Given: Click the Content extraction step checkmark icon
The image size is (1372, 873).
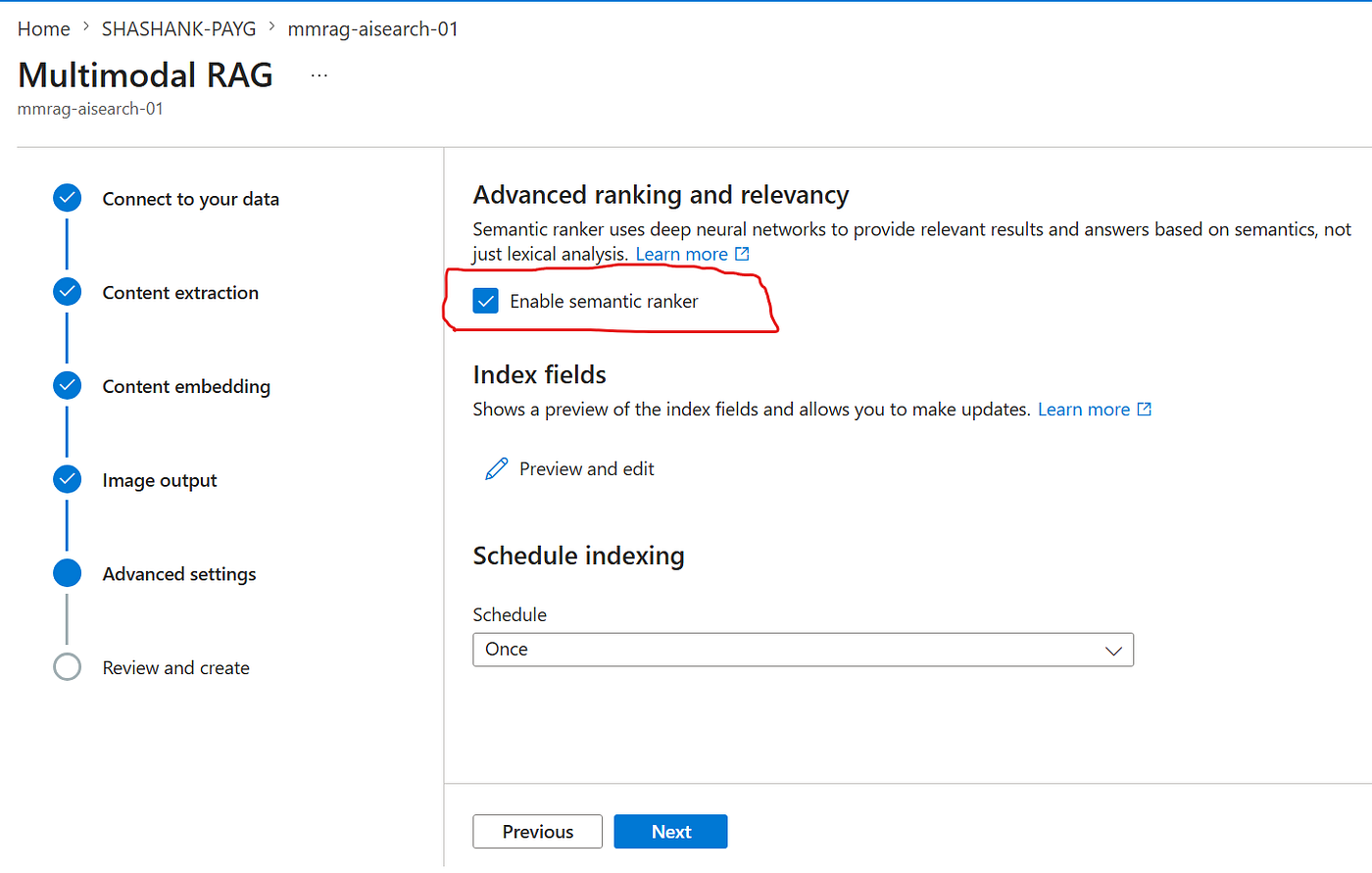Looking at the screenshot, I should point(67,292).
